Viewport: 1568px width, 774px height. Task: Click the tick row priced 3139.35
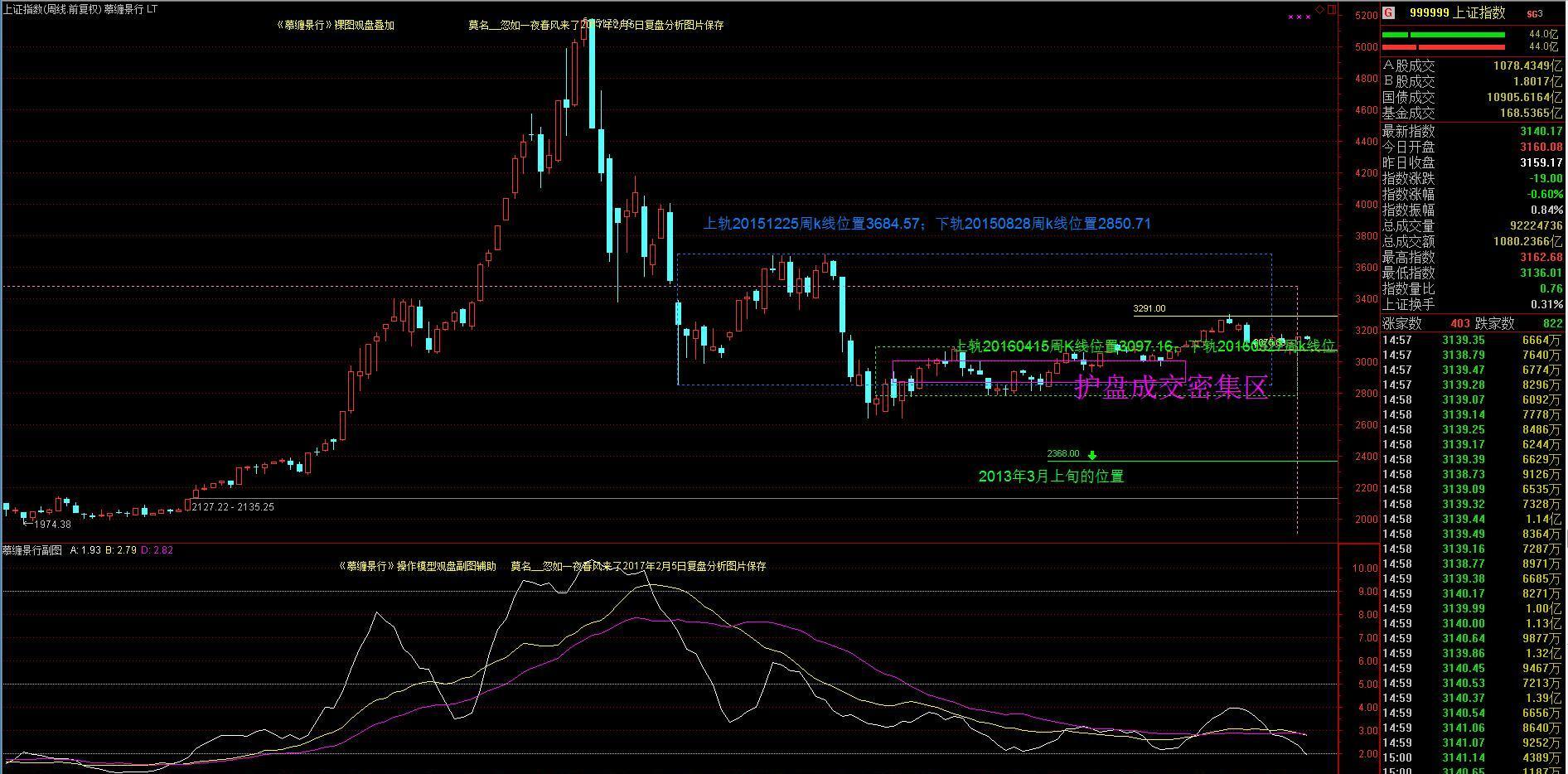[x=1473, y=340]
